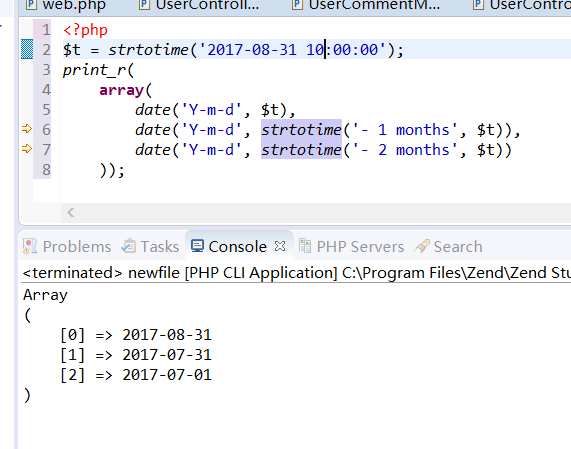Image resolution: width=571 pixels, height=449 pixels.
Task: Click the Console monitor icon
Action: (197, 246)
